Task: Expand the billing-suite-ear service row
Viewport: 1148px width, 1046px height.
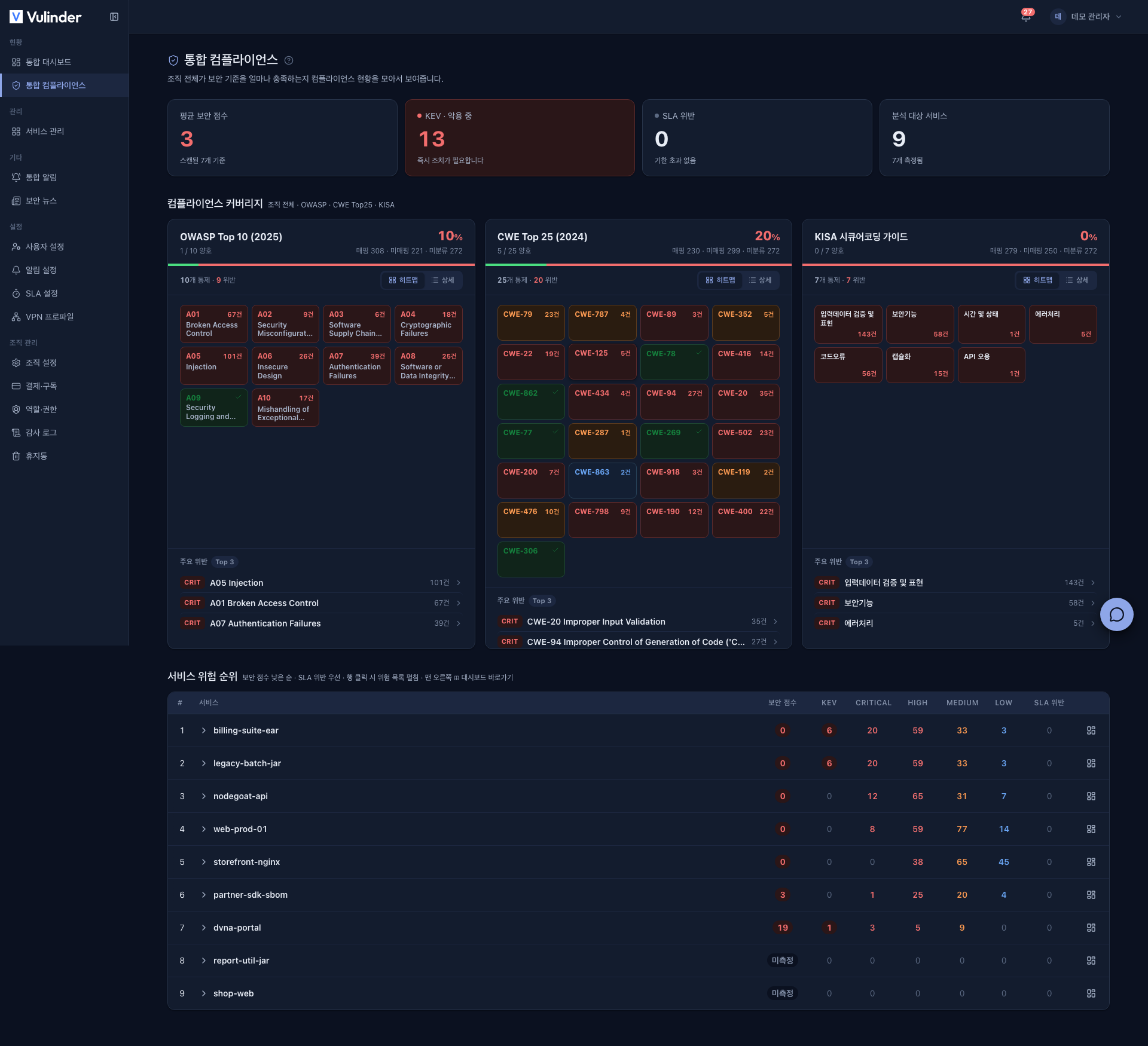Action: pos(204,730)
